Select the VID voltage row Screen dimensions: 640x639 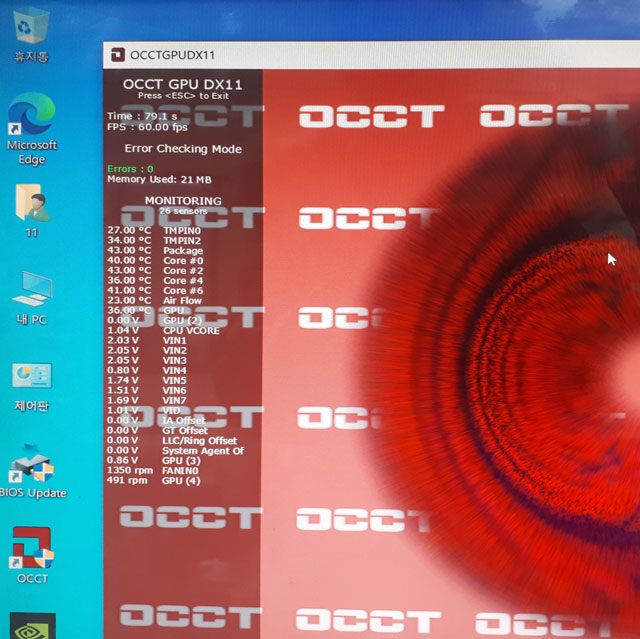[x=144, y=410]
